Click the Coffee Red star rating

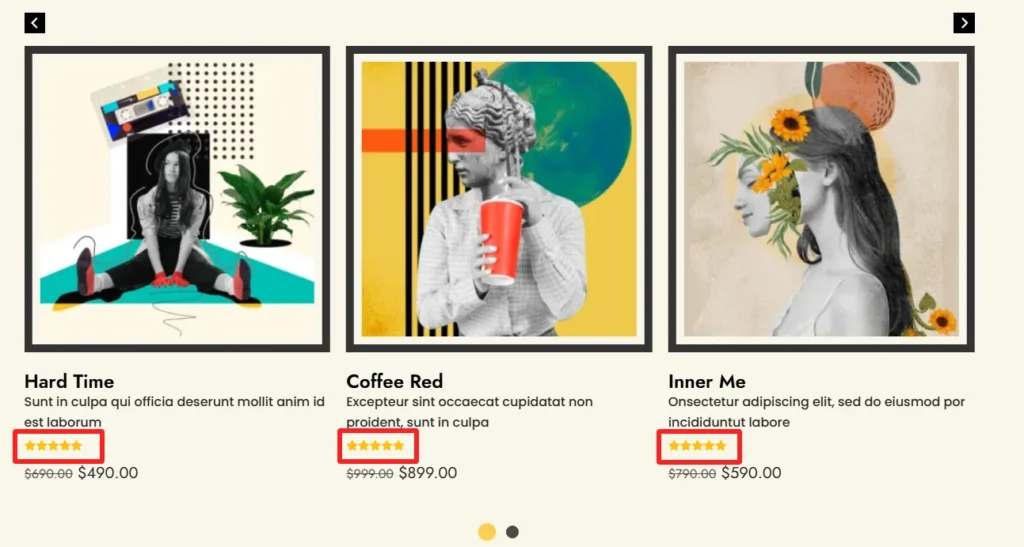pyautogui.click(x=376, y=446)
